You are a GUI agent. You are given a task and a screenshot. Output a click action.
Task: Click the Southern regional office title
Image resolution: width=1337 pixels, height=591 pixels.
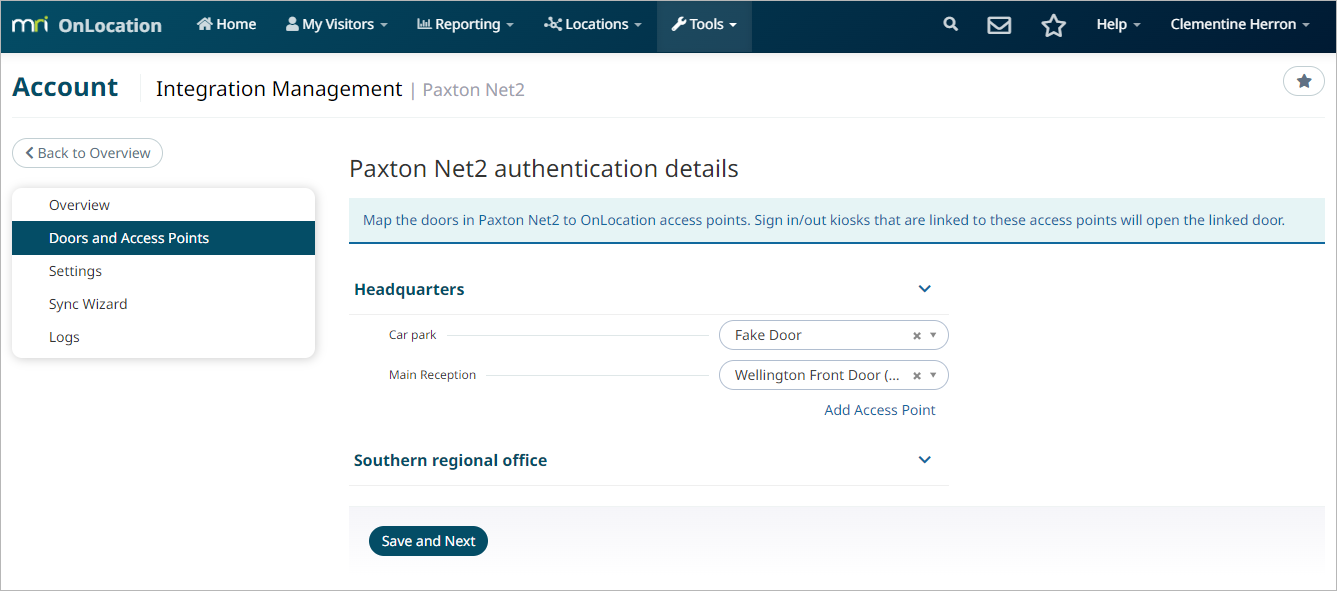450,461
